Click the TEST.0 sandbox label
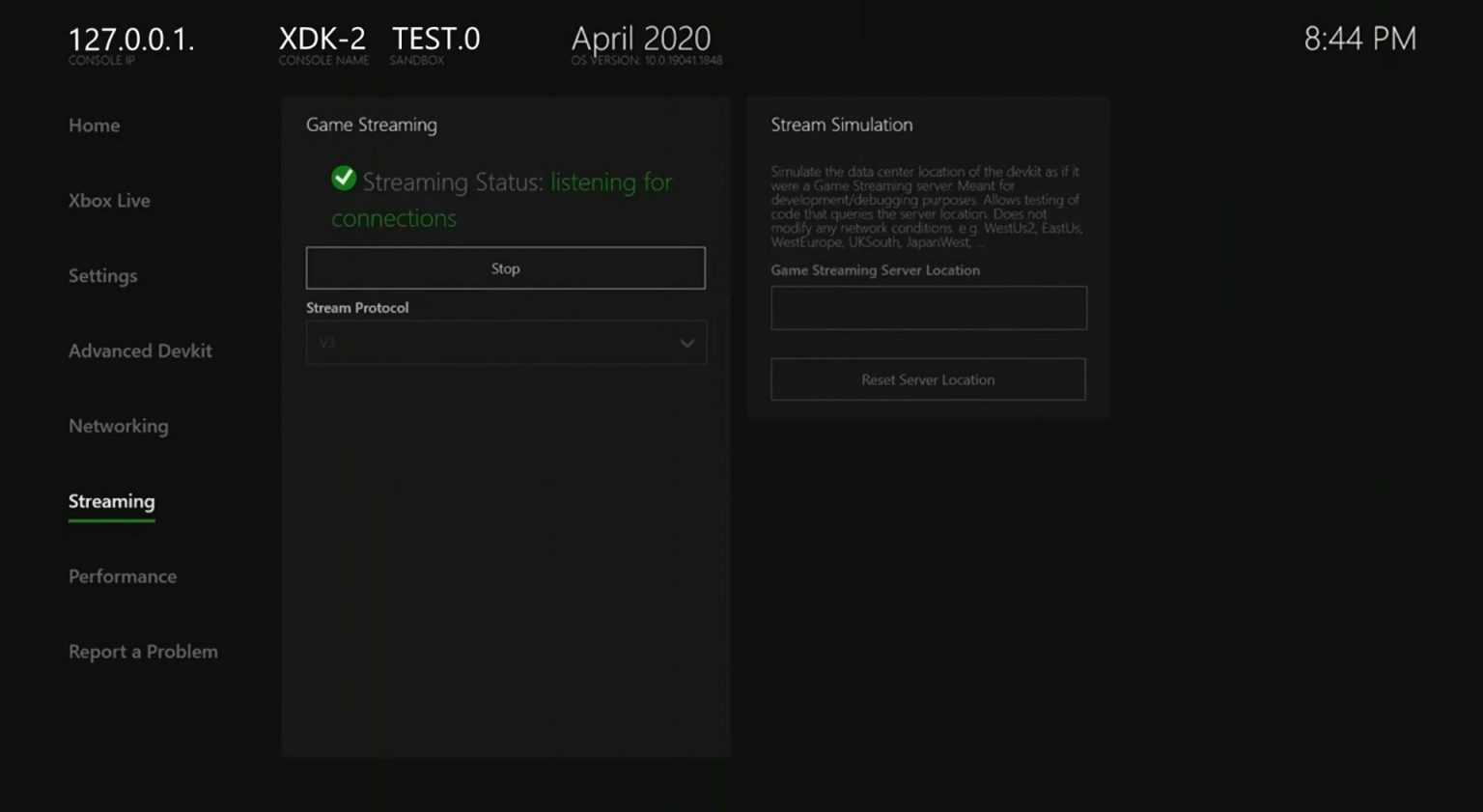This screenshot has width=1483, height=812. point(435,40)
